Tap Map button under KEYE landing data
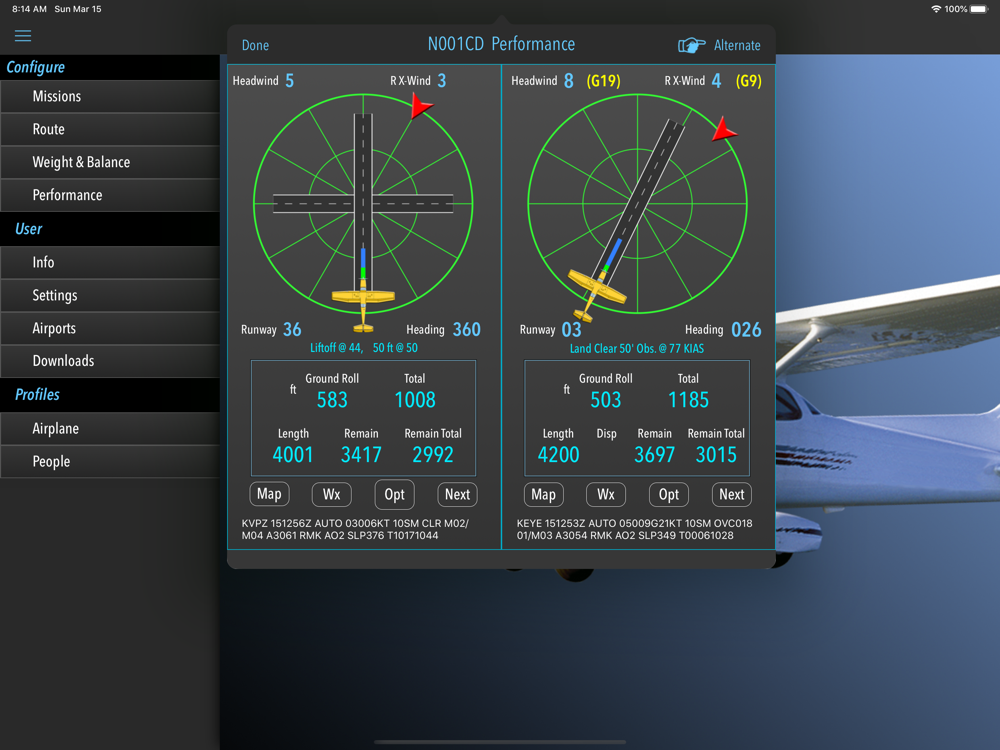This screenshot has width=1000, height=750. pos(543,494)
